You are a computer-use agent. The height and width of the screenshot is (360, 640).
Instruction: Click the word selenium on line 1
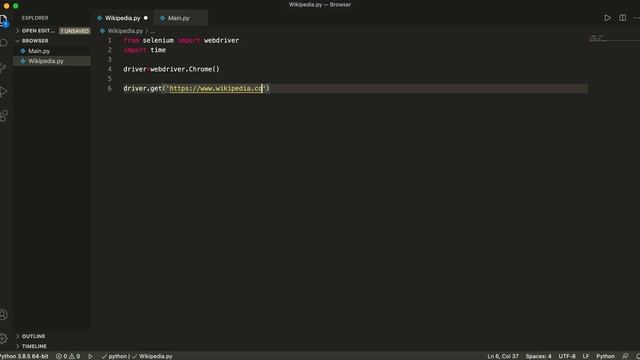pyautogui.click(x=158, y=40)
